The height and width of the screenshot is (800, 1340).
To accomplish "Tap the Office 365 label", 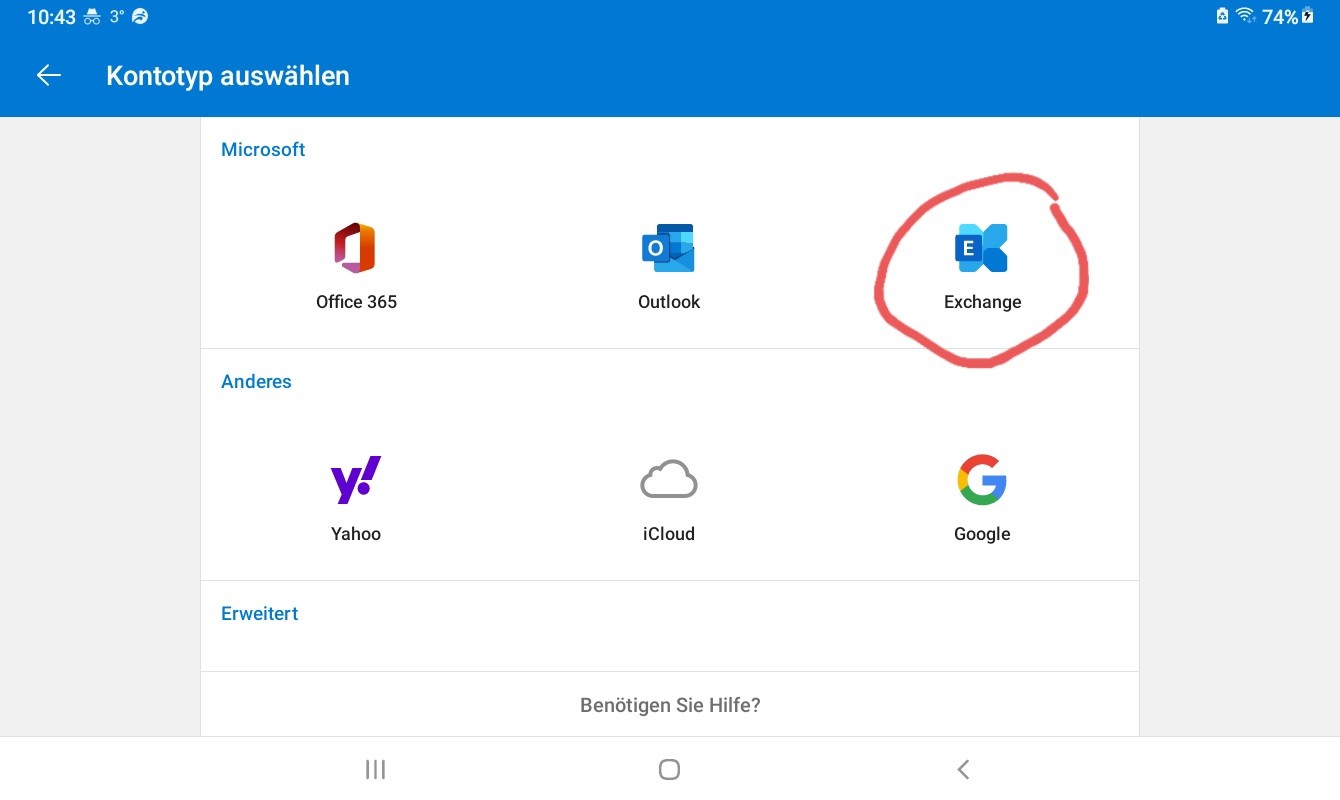I will [356, 301].
